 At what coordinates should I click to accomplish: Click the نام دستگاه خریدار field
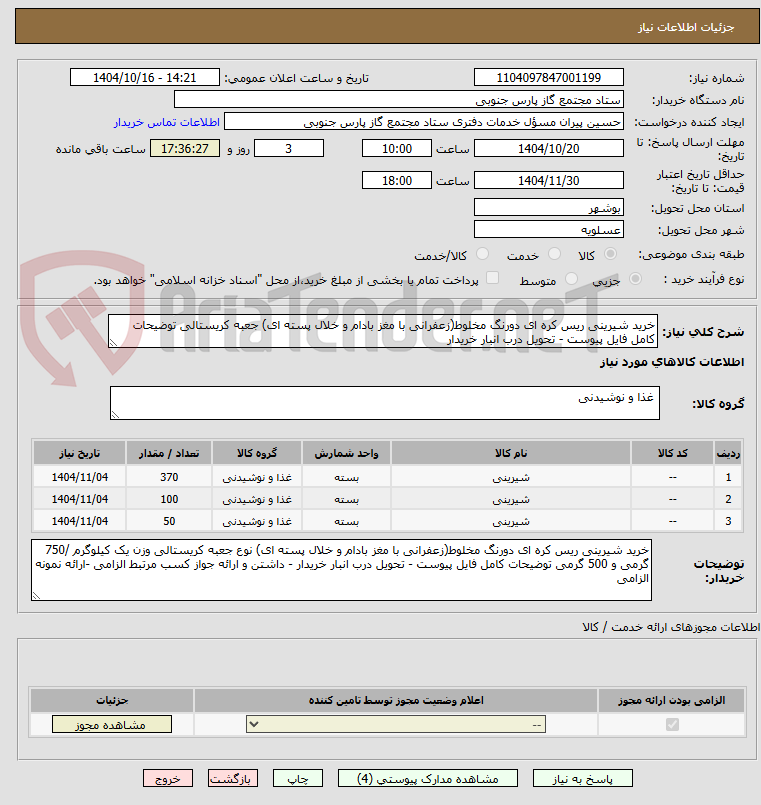click(x=399, y=100)
